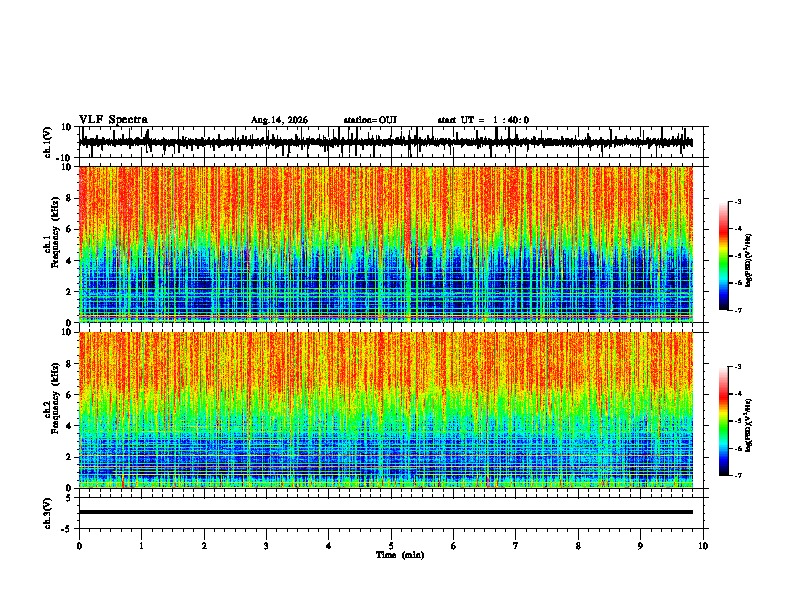Click the "ch.3(V)" axis label
Viewport: 792px width, 612px height.
48,514
